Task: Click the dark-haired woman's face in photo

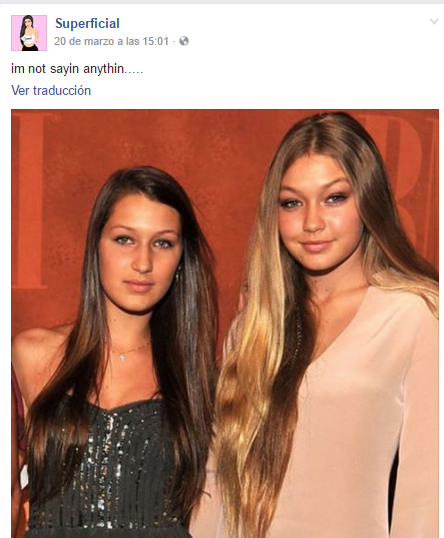Action: coord(141,252)
